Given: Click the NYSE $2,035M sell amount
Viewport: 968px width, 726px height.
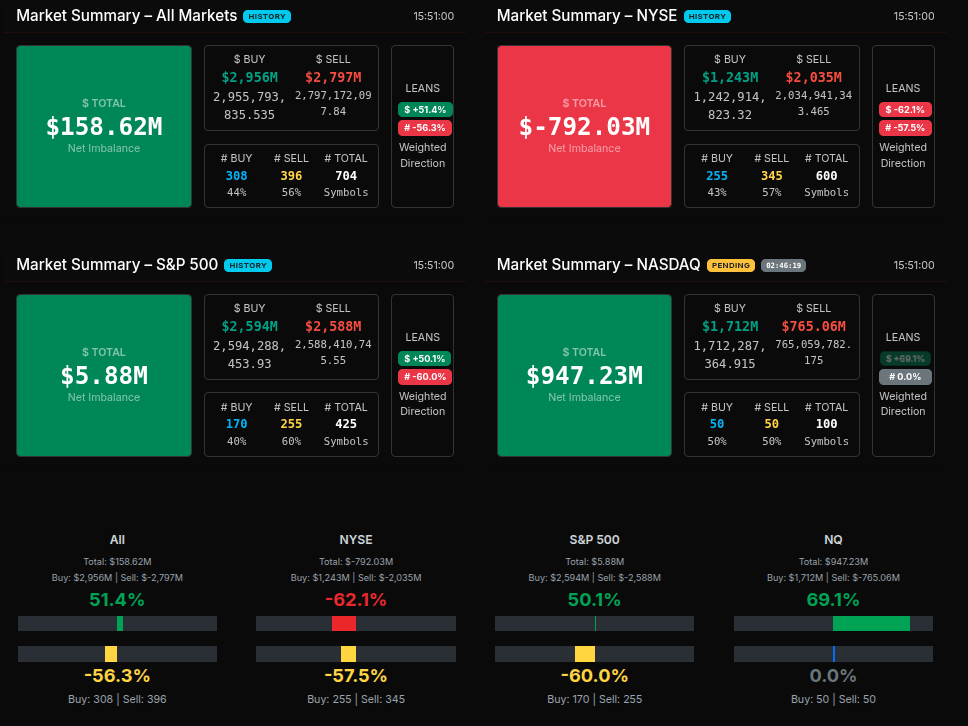Looking at the screenshot, I should 813,77.
